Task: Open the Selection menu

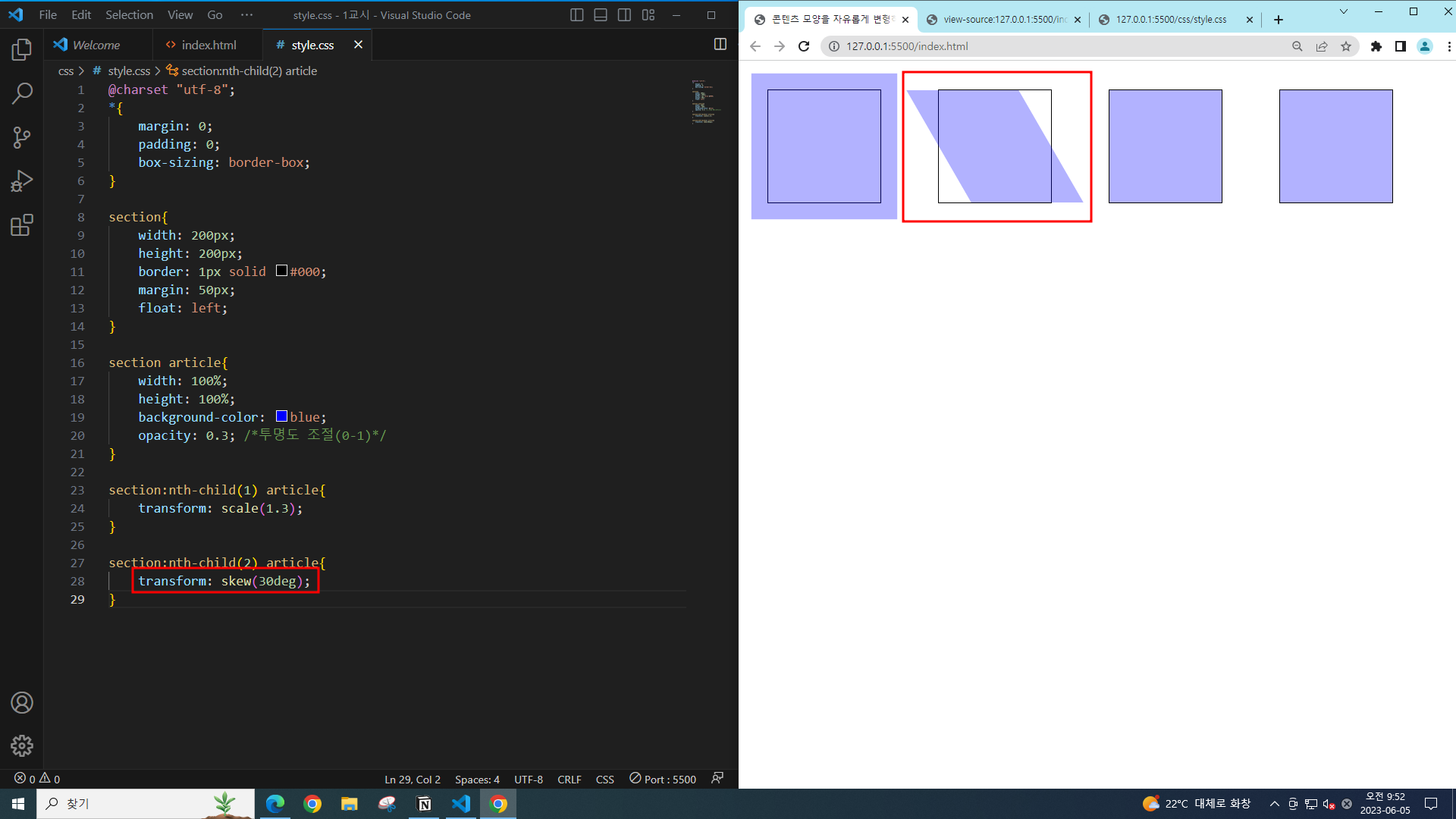Action: point(129,15)
